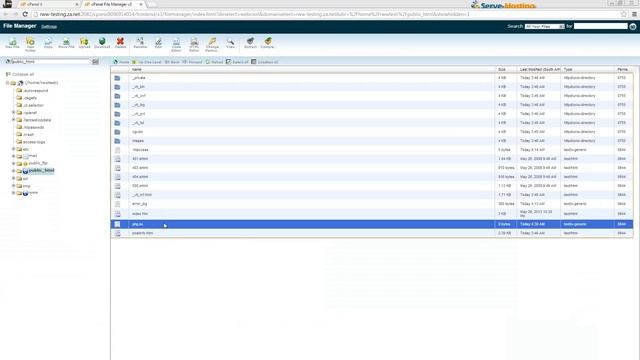Image resolution: width=640 pixels, height=360 pixels.
Task: Collapse the /home root tree node
Action: coord(7,83)
